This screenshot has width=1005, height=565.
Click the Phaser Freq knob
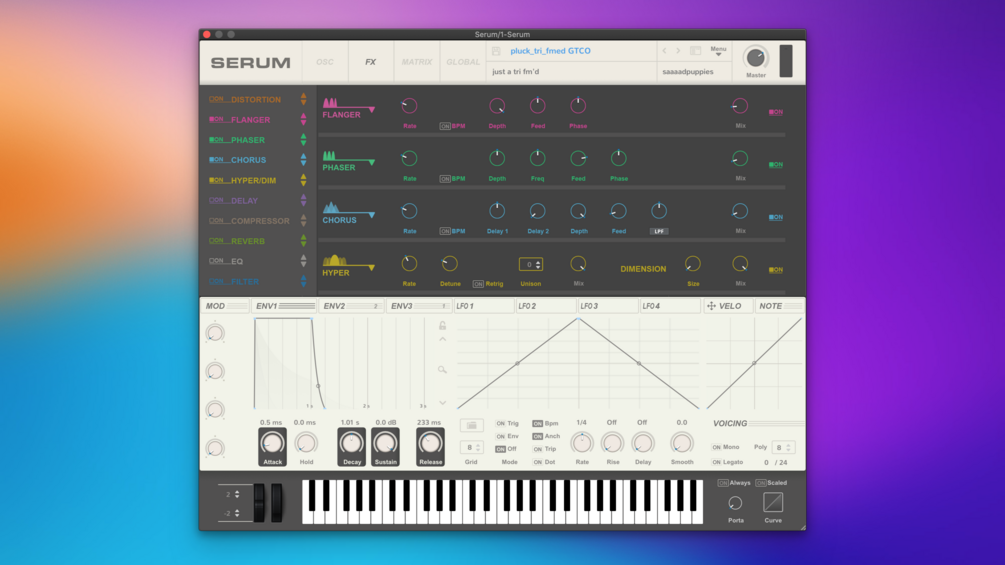point(537,158)
